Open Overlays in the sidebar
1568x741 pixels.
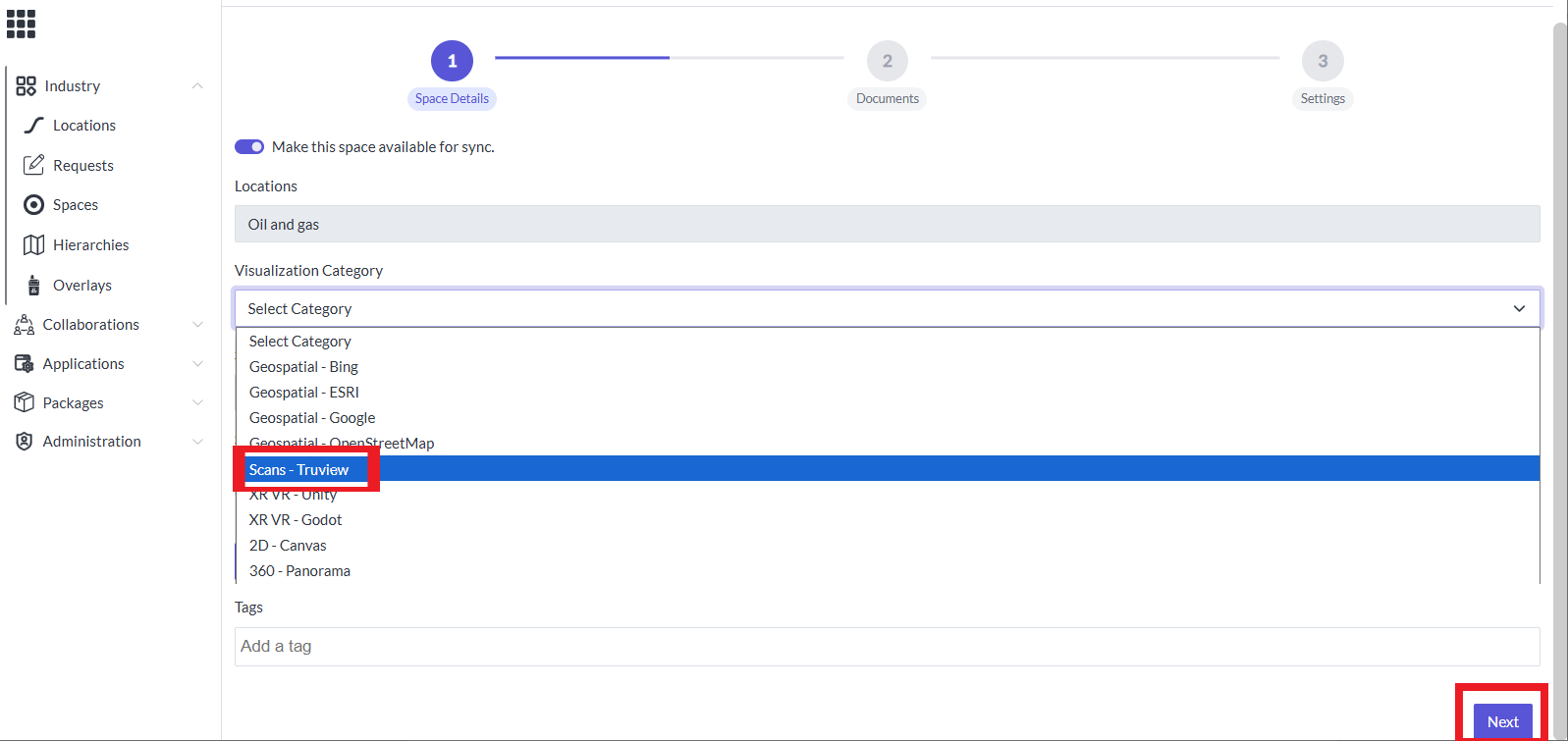(x=82, y=286)
